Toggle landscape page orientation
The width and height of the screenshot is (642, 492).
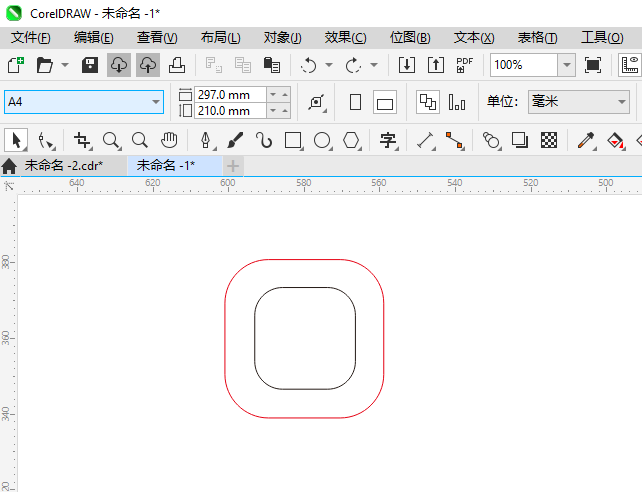(385, 102)
